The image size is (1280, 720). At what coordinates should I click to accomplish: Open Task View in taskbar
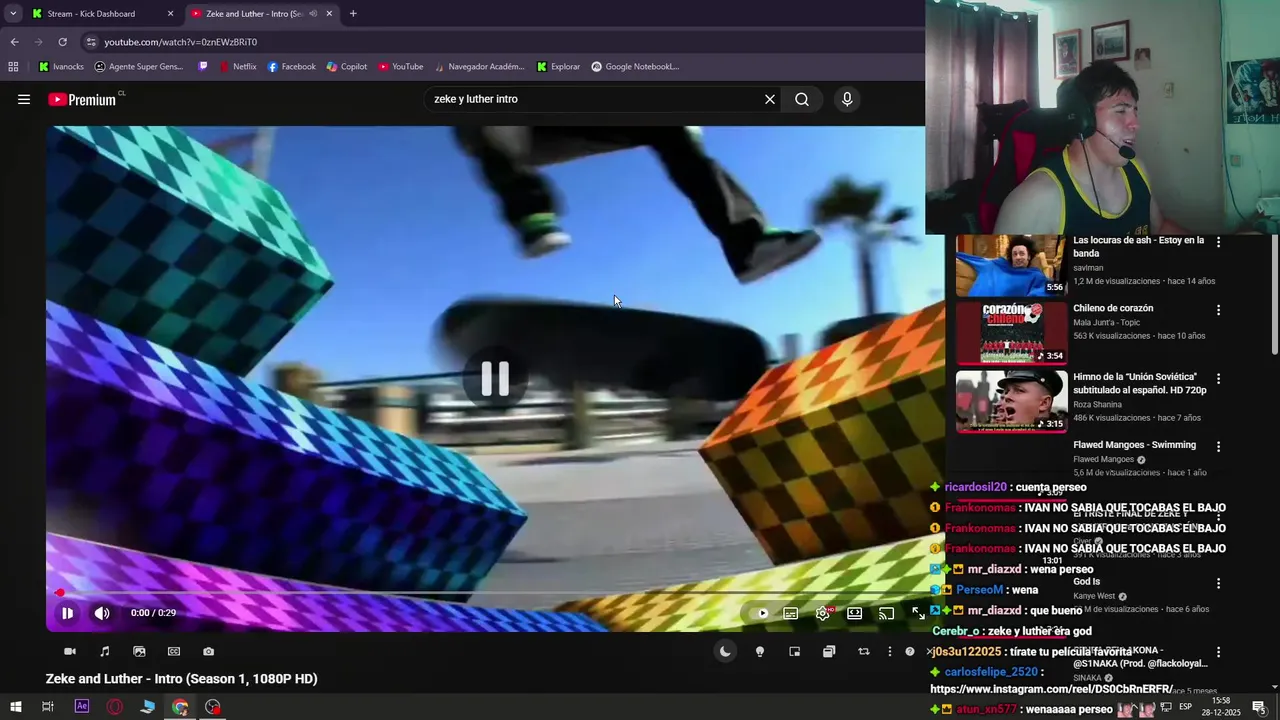click(47, 707)
